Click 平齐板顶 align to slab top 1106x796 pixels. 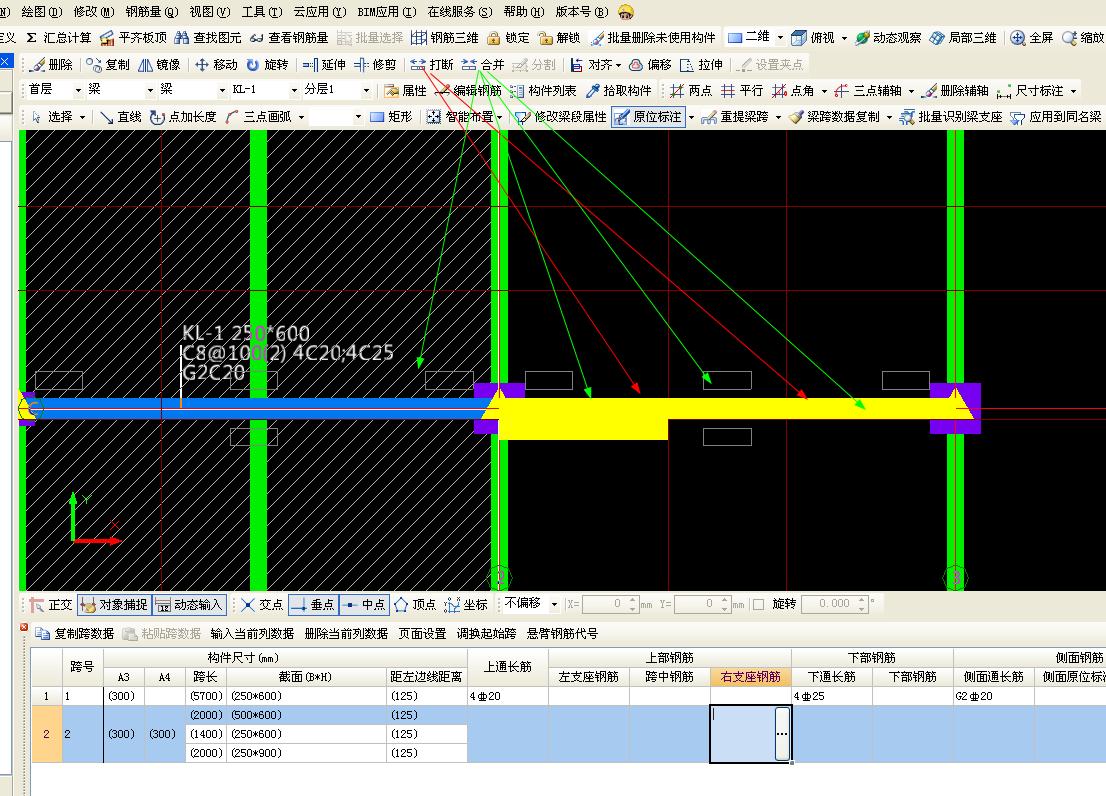(133, 38)
